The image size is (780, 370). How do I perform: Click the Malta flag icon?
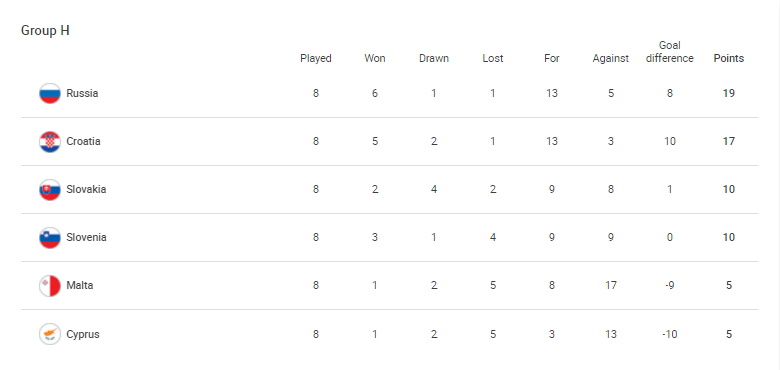pos(50,285)
